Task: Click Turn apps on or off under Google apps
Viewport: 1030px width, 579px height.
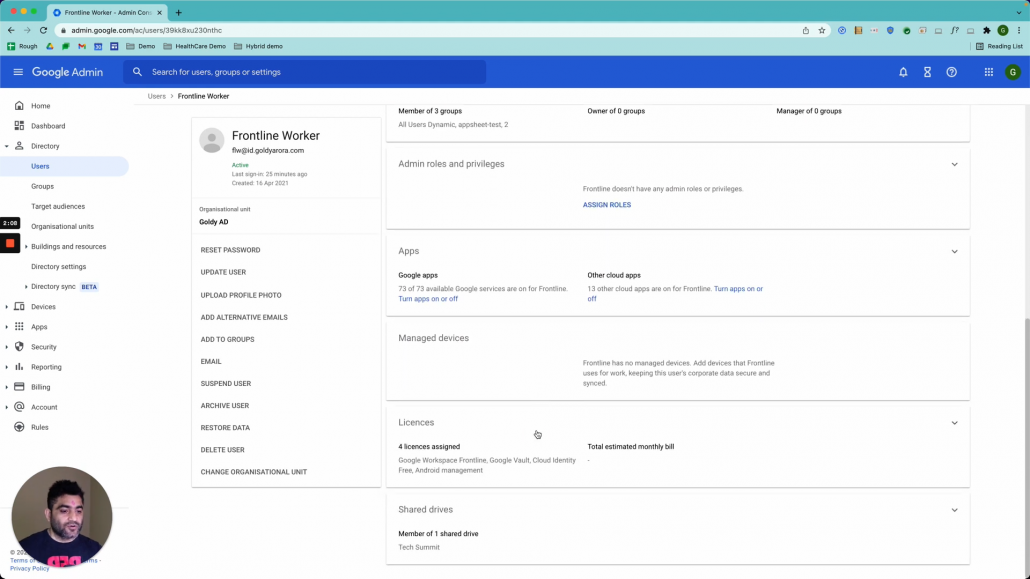Action: point(428,299)
